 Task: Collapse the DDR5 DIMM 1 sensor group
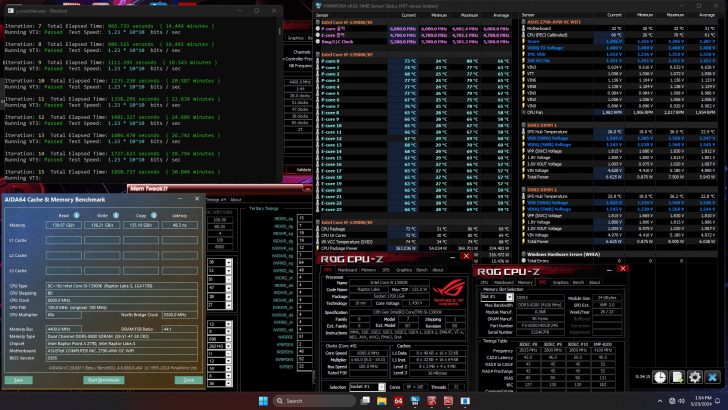pos(524,125)
